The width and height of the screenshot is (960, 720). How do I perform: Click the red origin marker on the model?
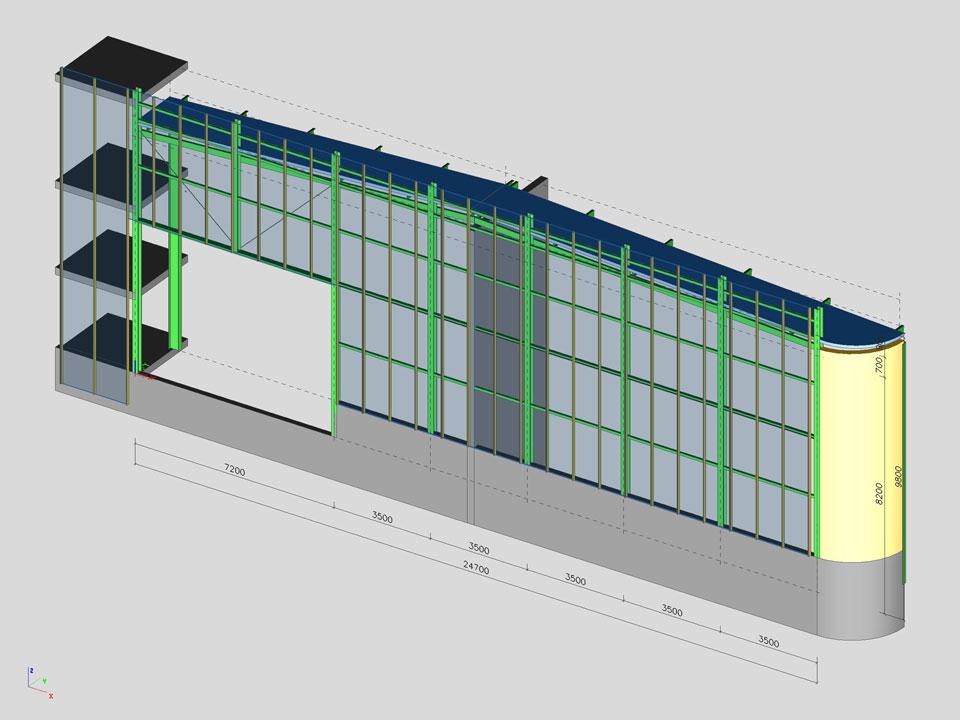[149, 376]
